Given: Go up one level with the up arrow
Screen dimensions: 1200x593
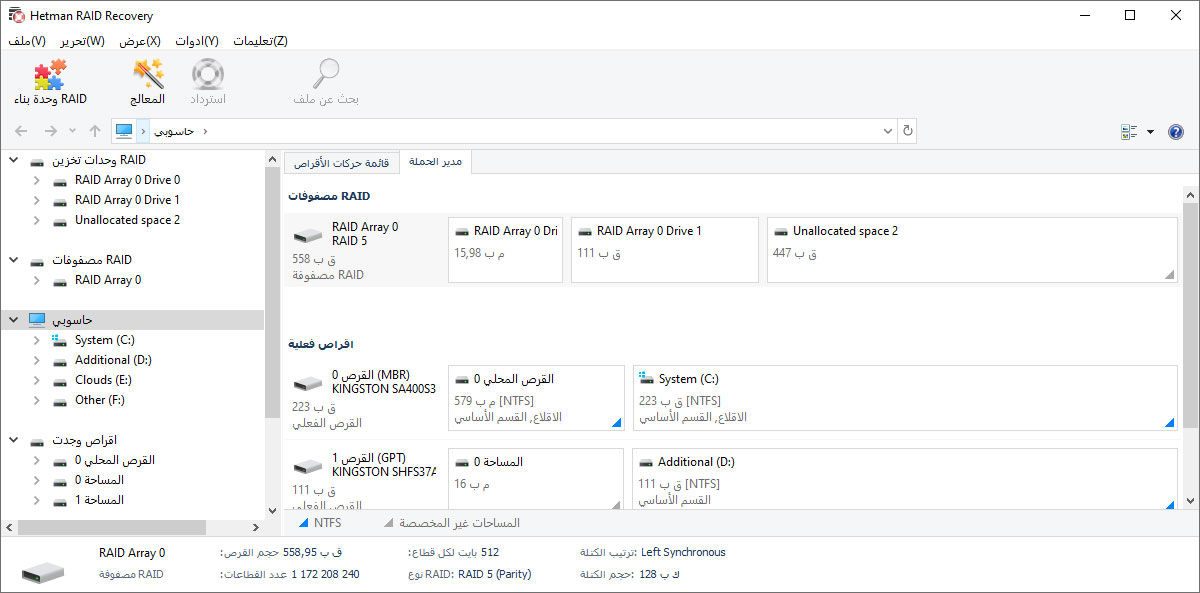Looking at the screenshot, I should point(95,131).
